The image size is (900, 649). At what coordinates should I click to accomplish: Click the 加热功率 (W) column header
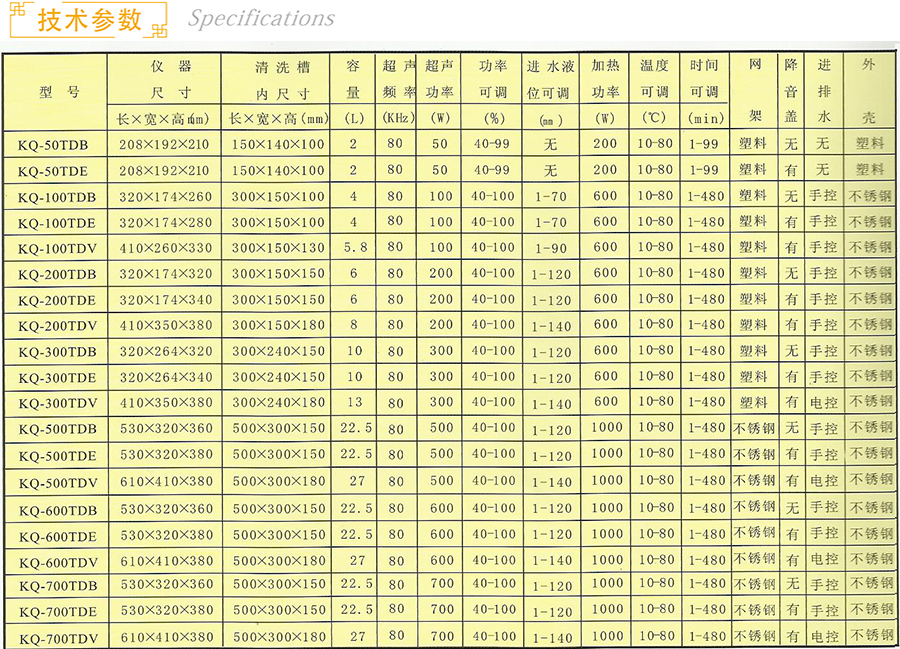(x=605, y=91)
